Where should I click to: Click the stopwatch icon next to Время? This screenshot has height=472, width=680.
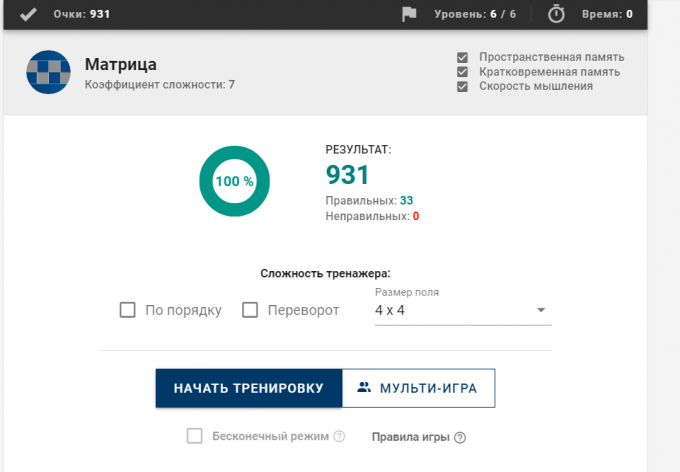coord(557,14)
